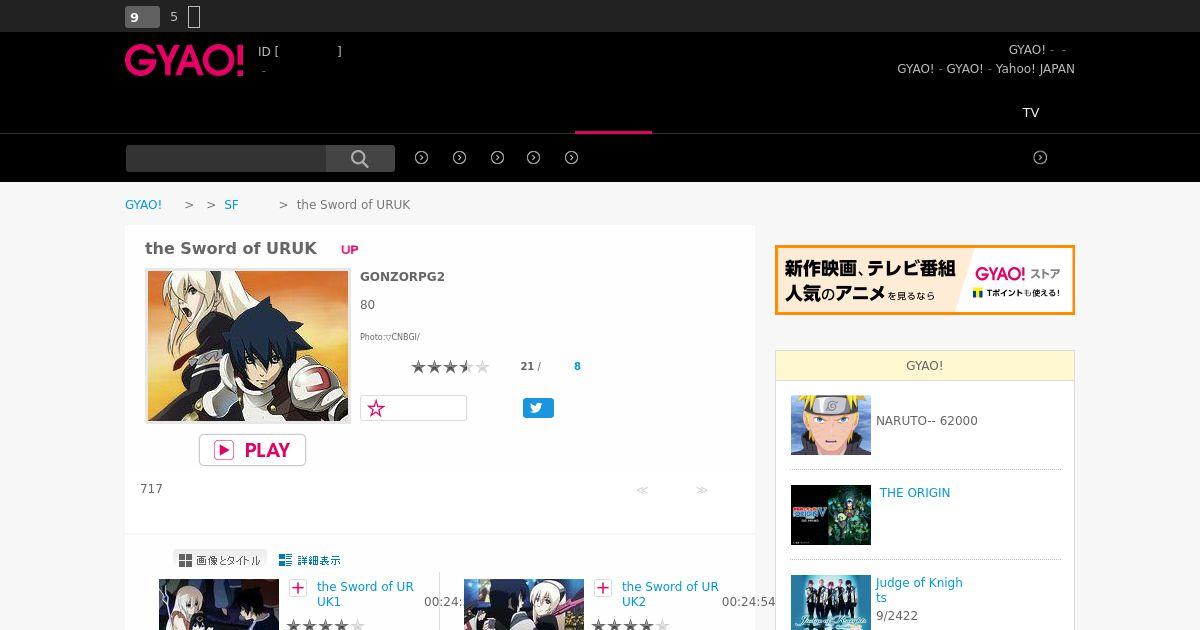Click the series star rating bar
This screenshot has height=630, width=1200.
click(x=450, y=367)
